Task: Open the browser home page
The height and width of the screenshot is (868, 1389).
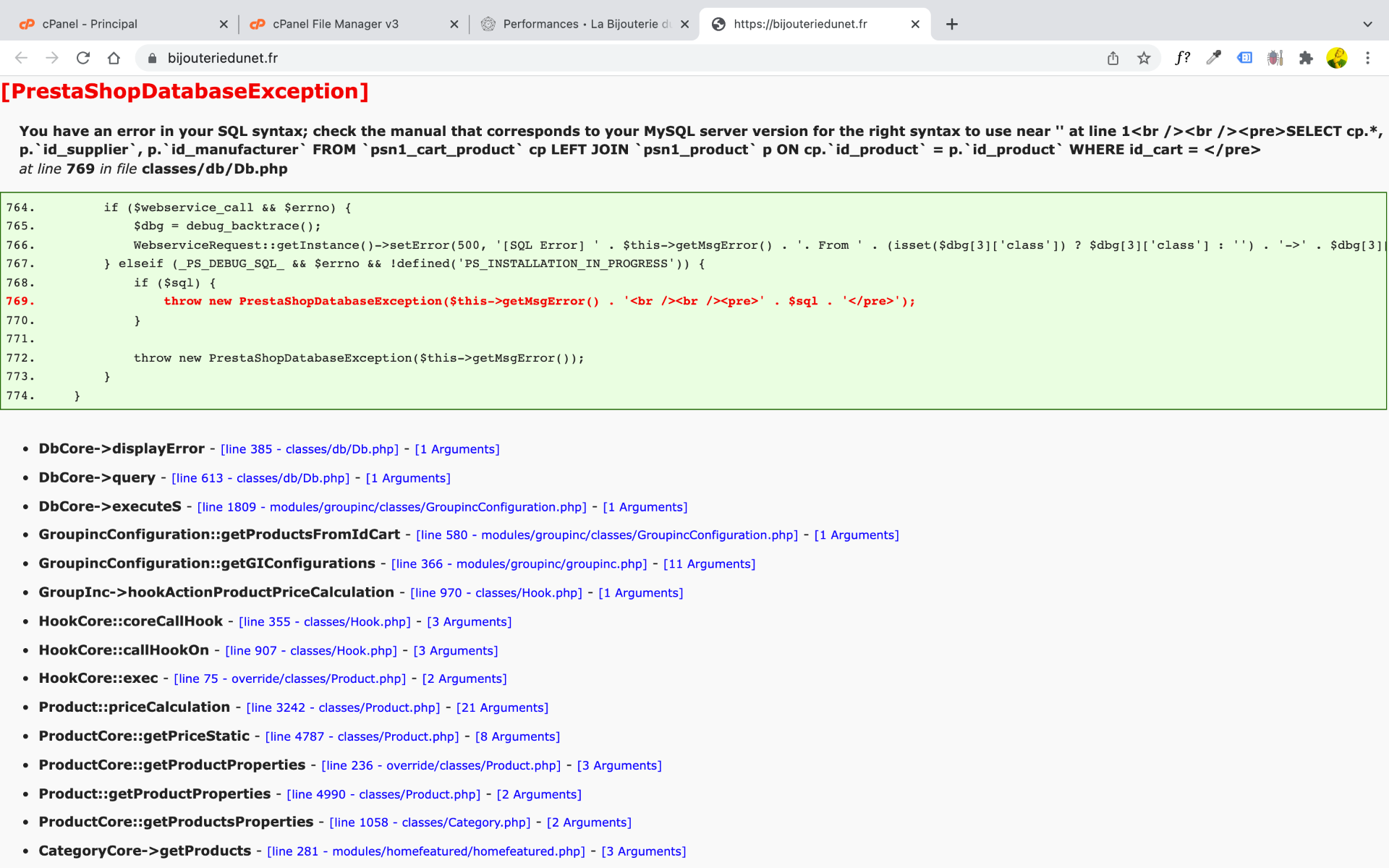Action: 114,58
